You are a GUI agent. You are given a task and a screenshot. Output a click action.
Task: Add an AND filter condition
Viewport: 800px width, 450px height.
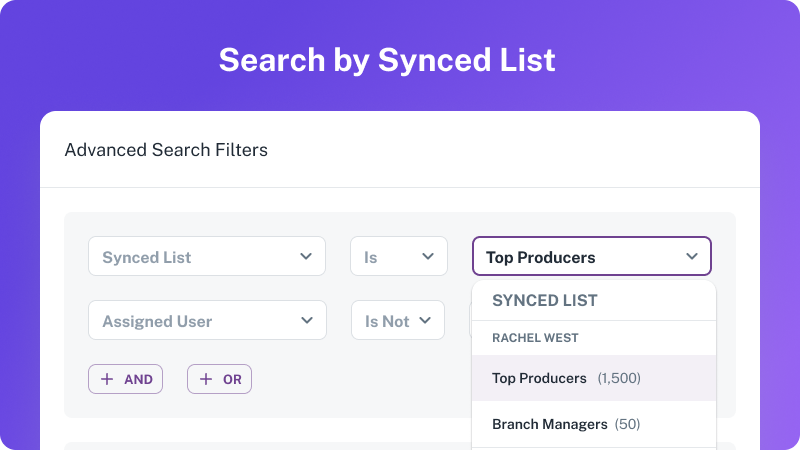point(126,379)
